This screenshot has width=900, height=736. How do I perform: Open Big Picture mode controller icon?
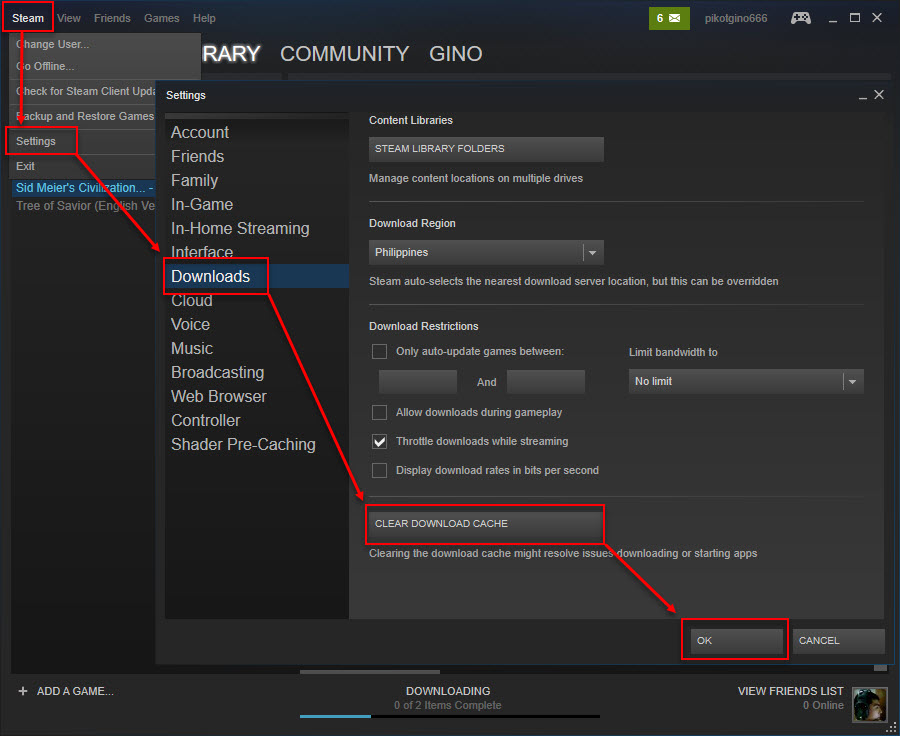coord(801,18)
